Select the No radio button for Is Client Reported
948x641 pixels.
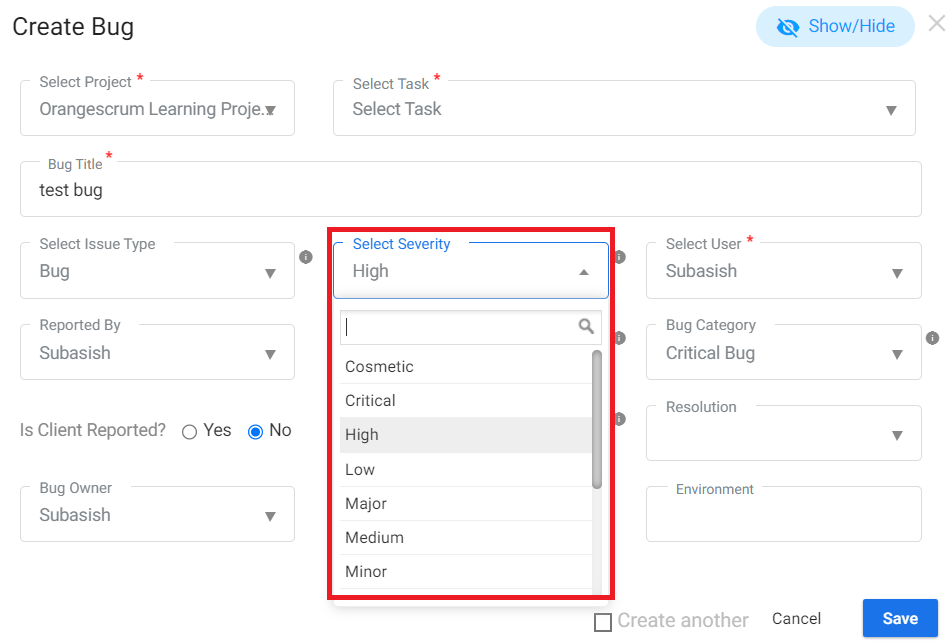pos(255,432)
